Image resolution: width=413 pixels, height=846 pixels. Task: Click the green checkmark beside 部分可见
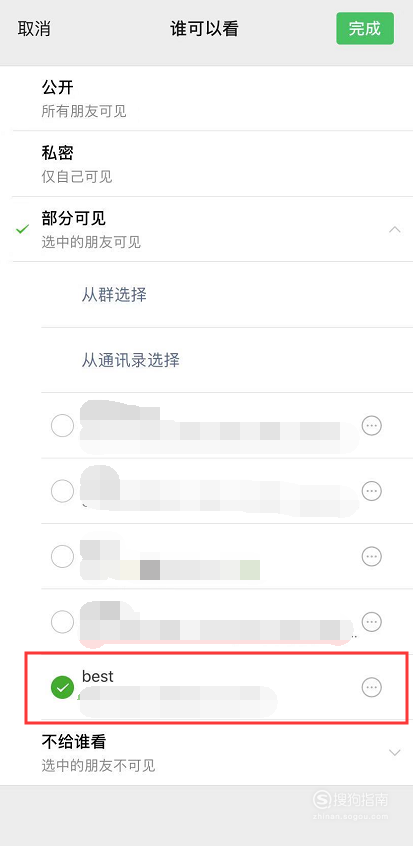(22, 229)
